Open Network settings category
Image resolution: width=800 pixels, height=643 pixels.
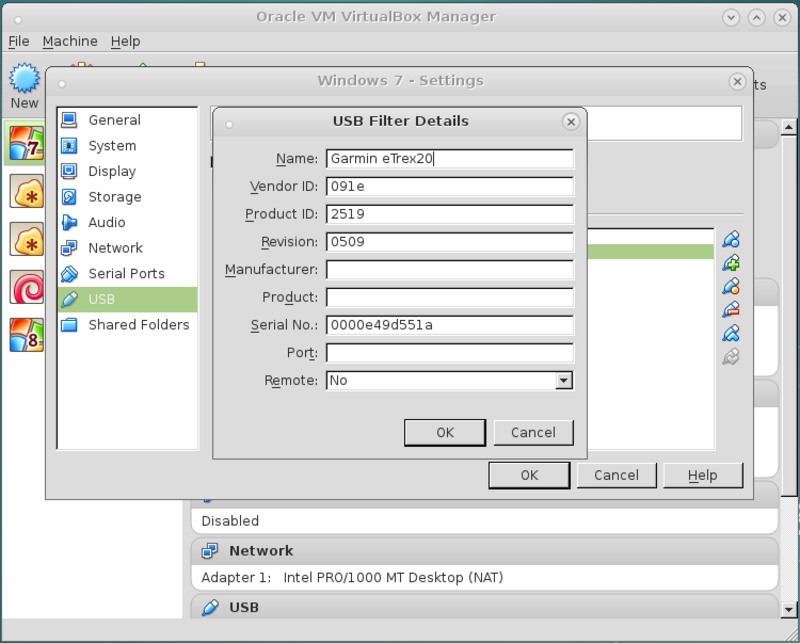coord(128,248)
